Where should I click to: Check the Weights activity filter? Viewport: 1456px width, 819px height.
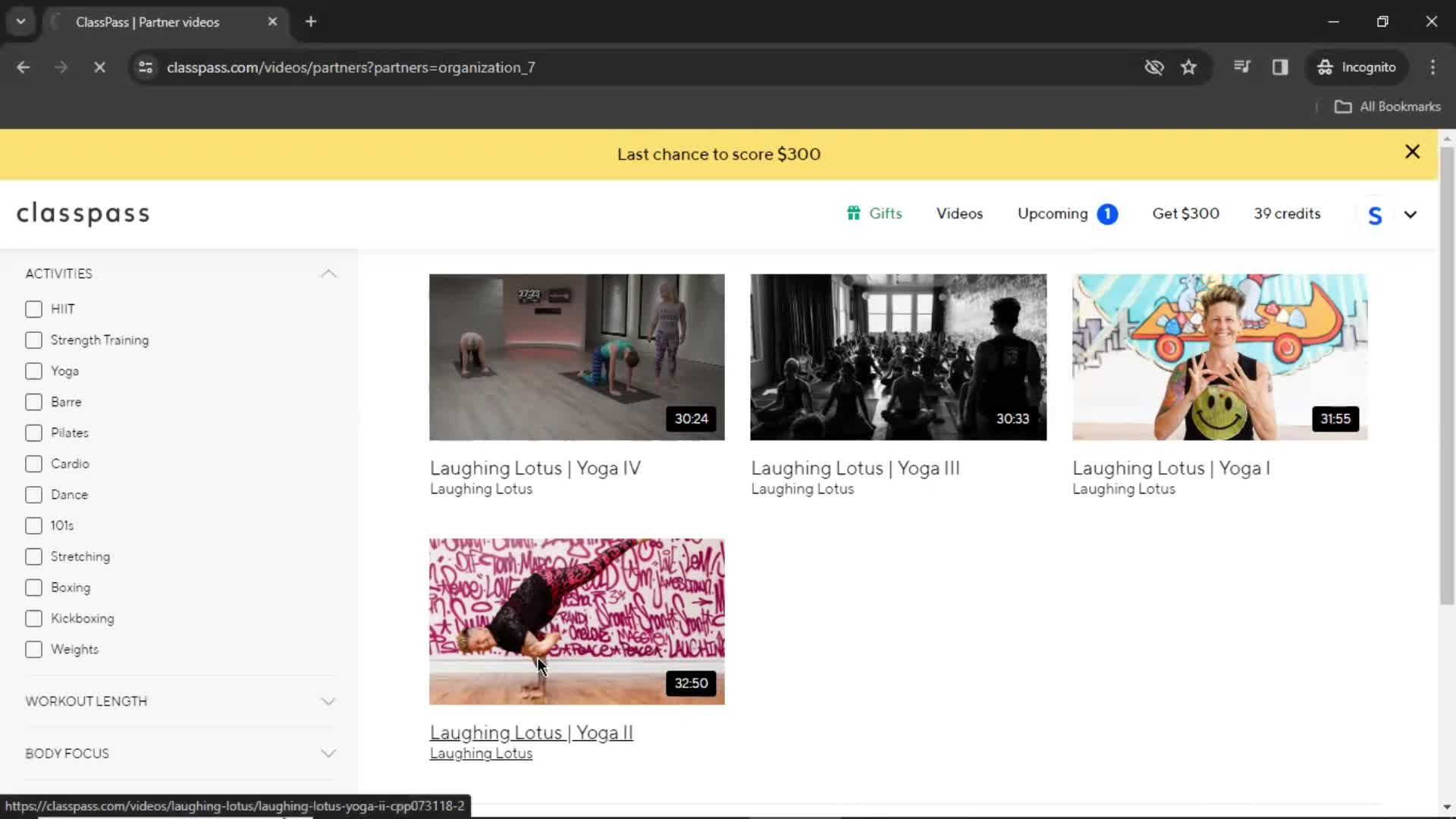coord(33,650)
